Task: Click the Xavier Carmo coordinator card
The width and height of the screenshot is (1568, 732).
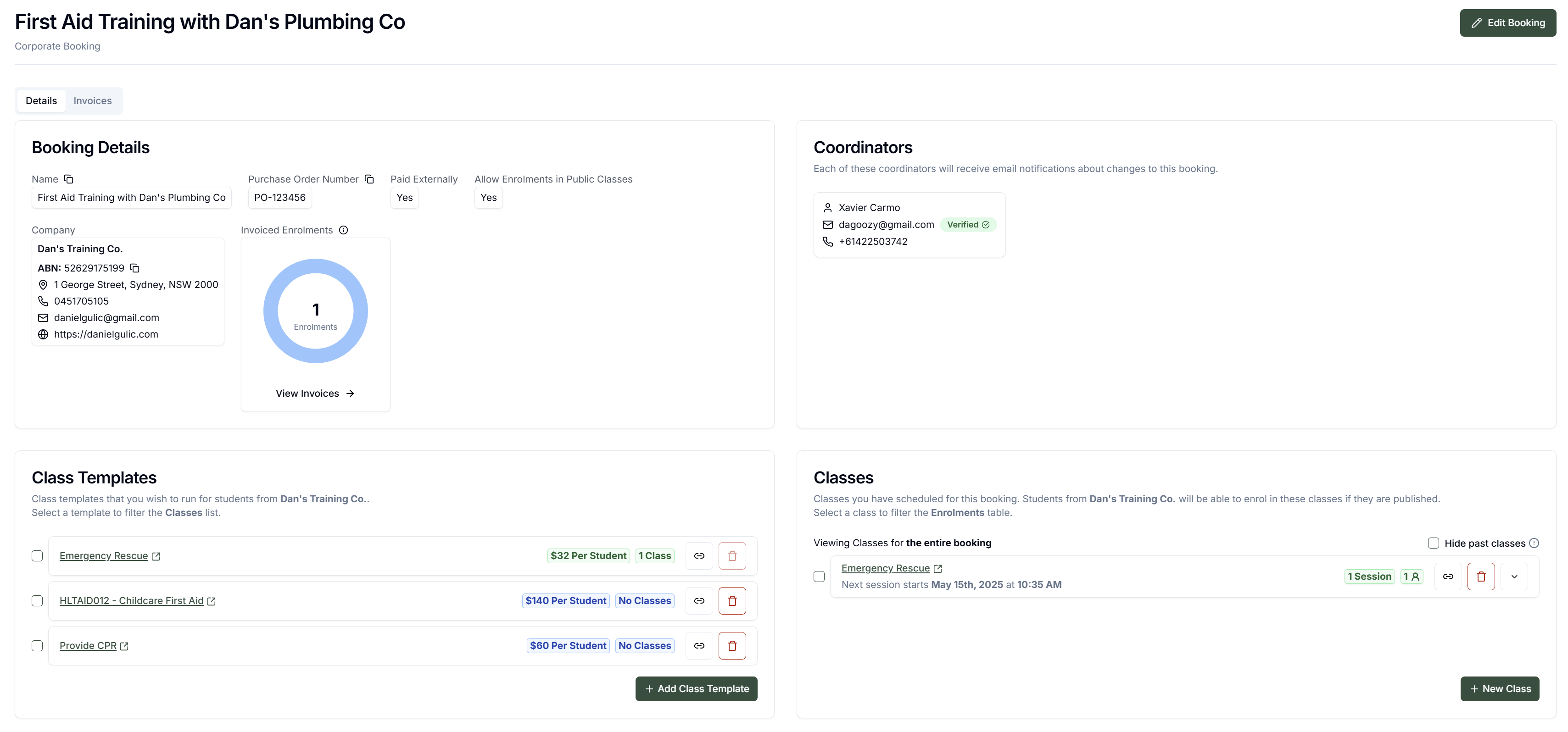Action: click(x=909, y=225)
